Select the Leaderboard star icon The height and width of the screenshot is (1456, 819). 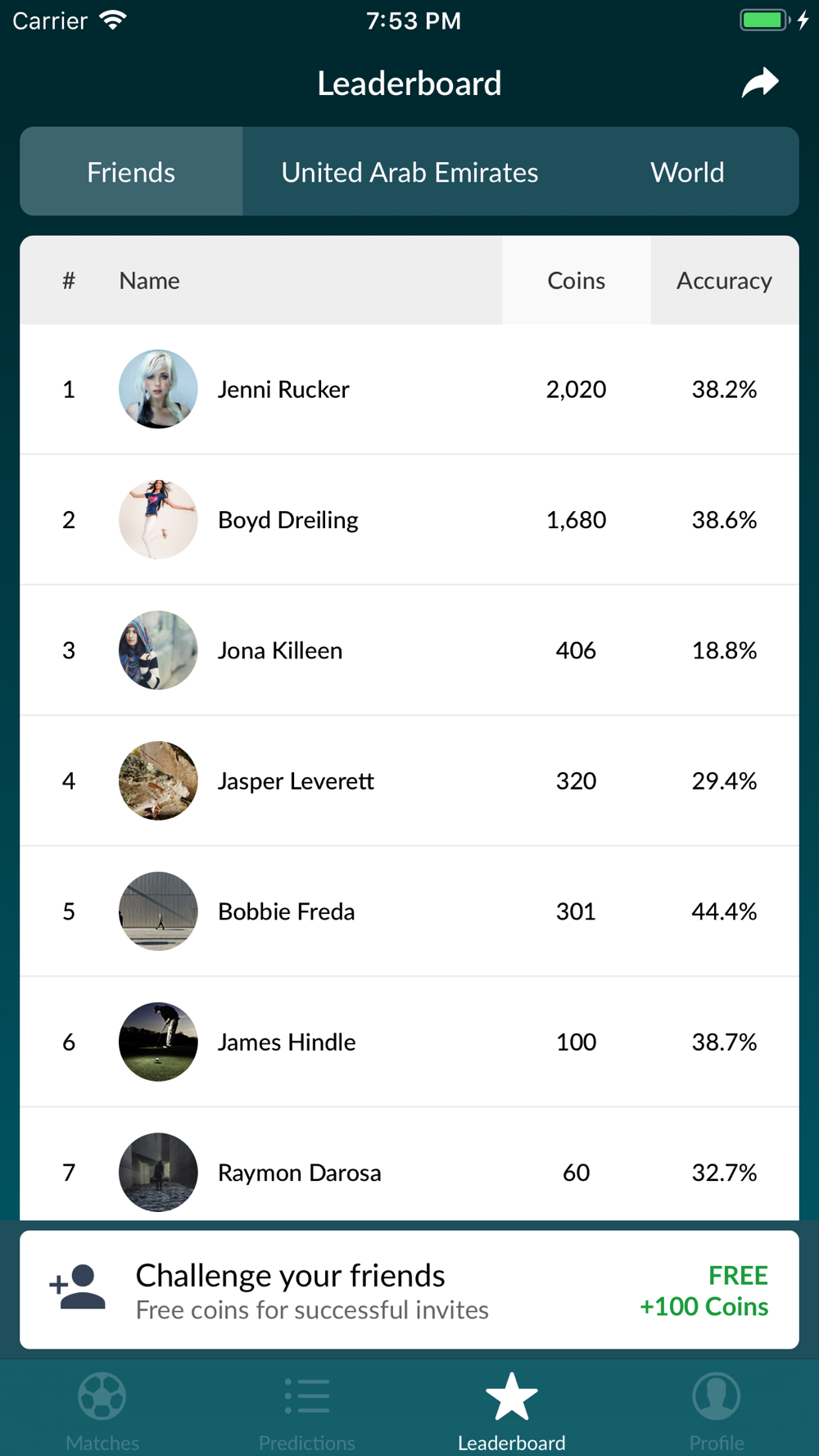click(x=512, y=1397)
